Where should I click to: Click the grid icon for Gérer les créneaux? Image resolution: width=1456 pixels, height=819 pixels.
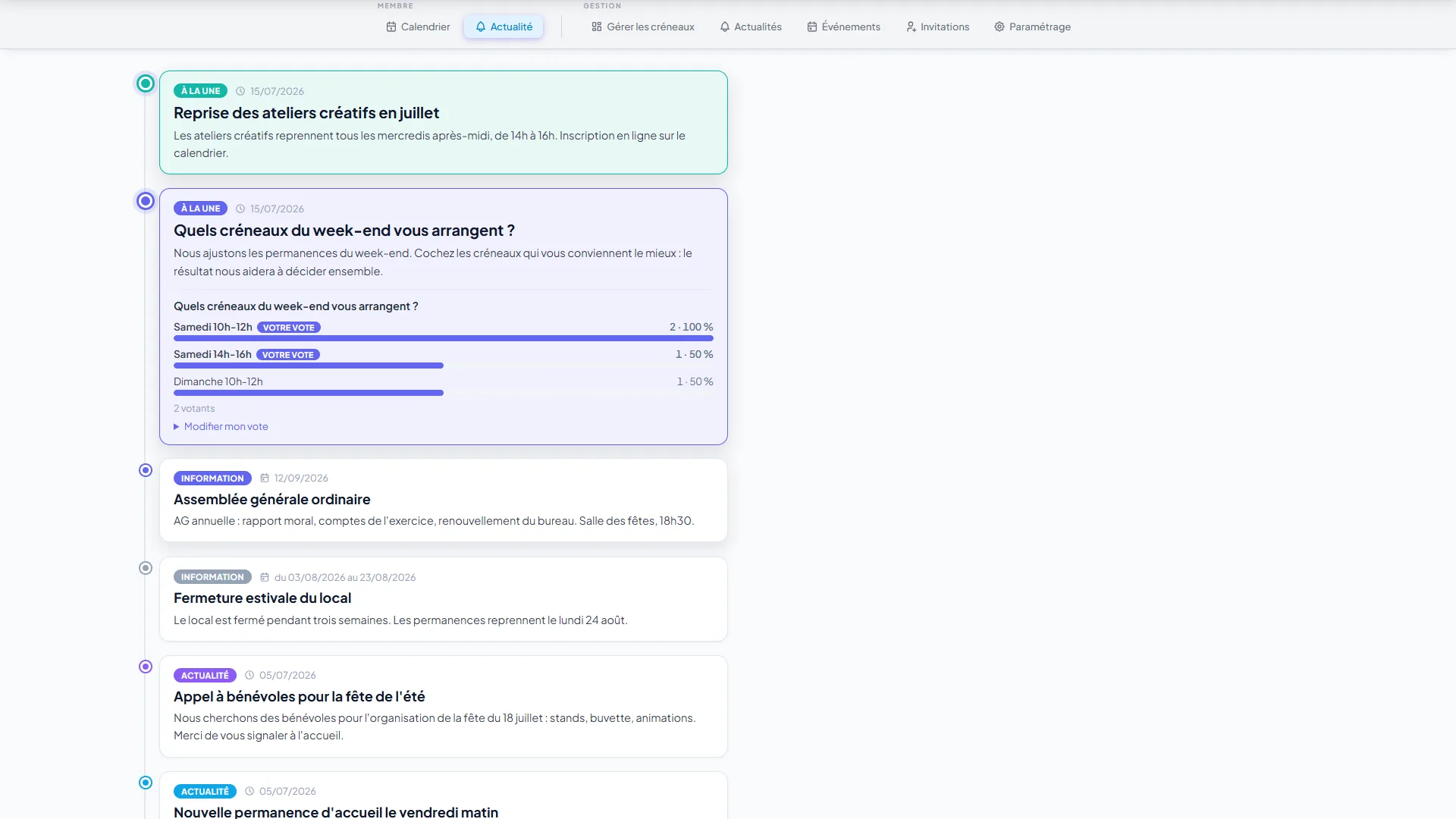click(x=597, y=27)
